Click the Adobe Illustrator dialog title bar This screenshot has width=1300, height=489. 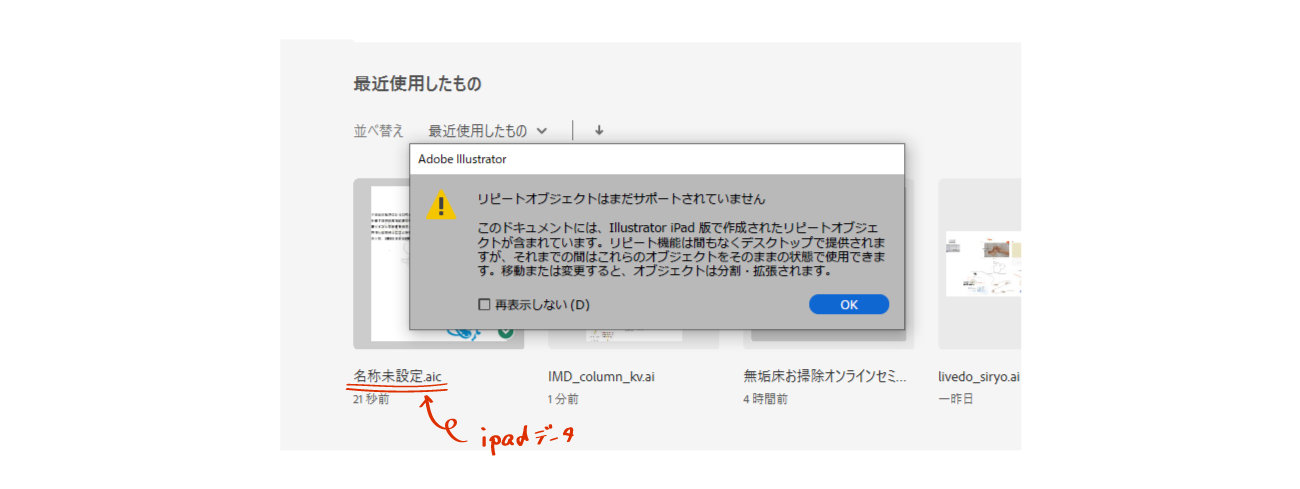657,159
